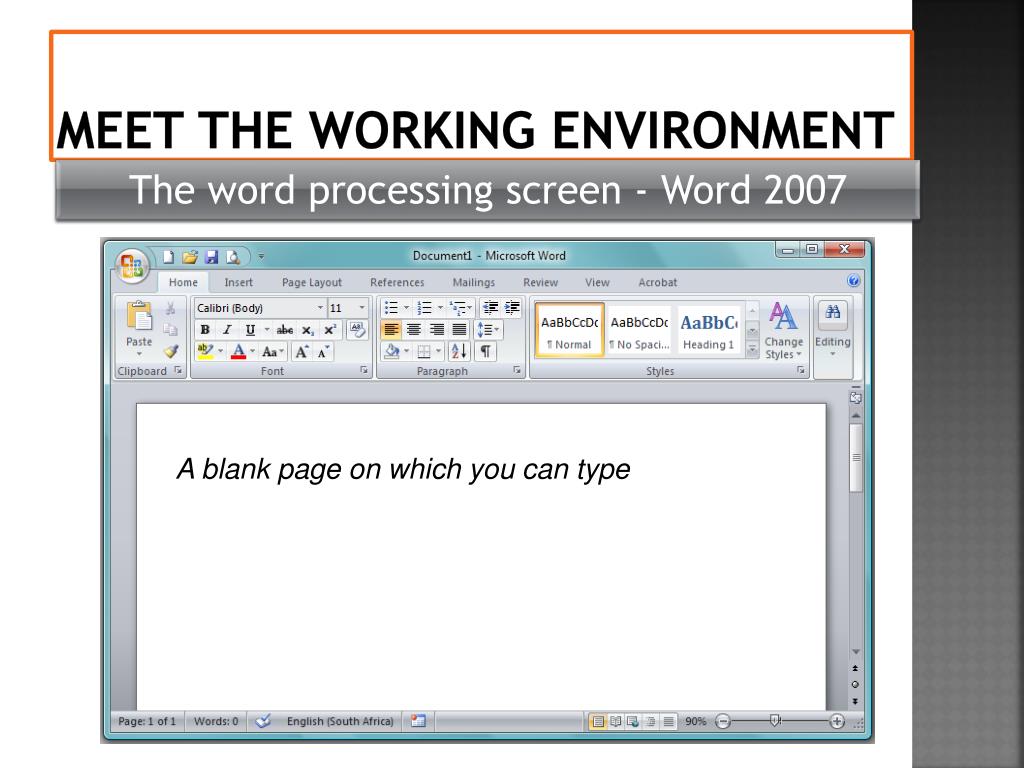This screenshot has width=1024, height=768.
Task: Click the Office button orb
Action: pos(131,266)
